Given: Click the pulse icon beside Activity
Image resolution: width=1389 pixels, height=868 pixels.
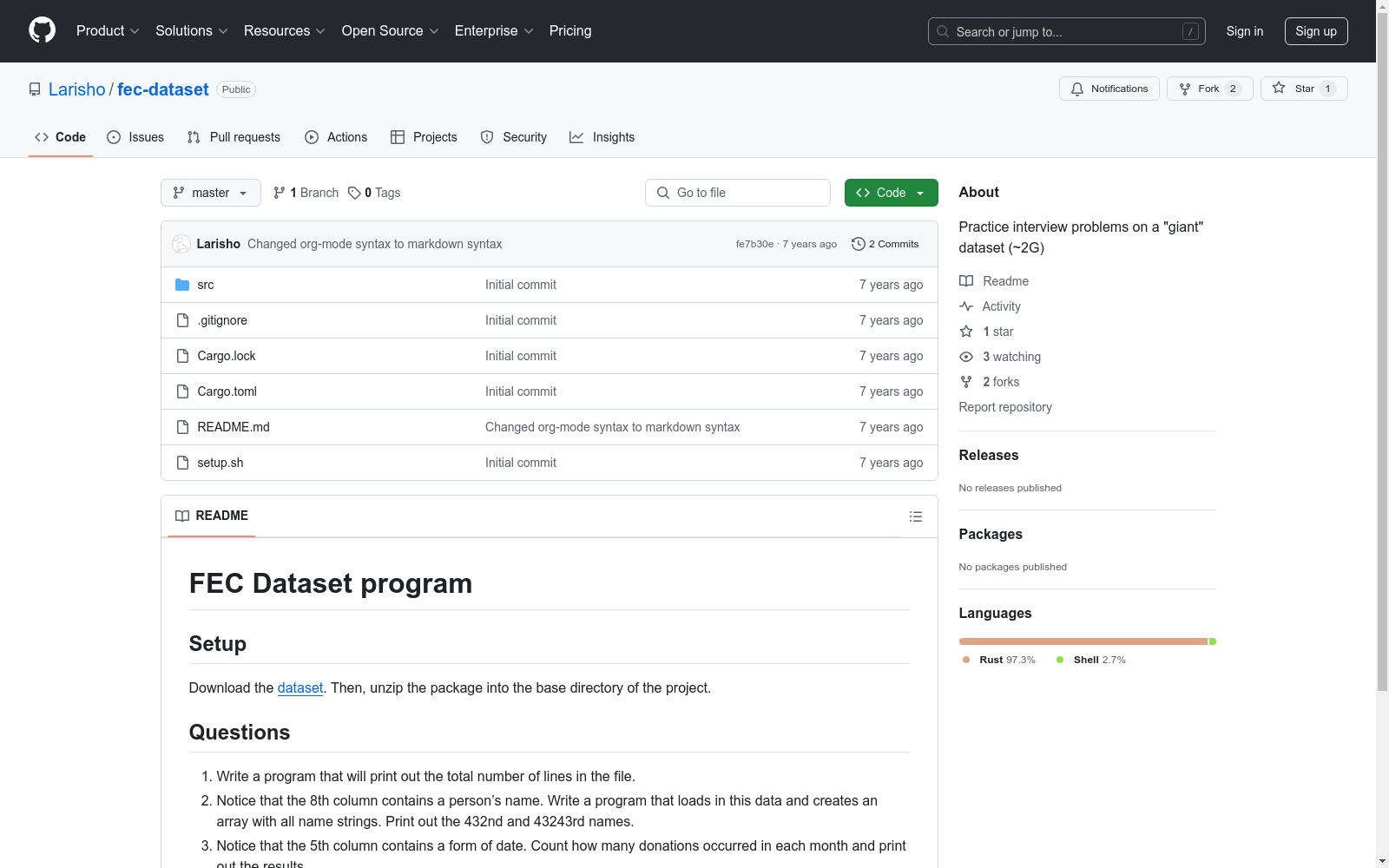Looking at the screenshot, I should tap(966, 306).
